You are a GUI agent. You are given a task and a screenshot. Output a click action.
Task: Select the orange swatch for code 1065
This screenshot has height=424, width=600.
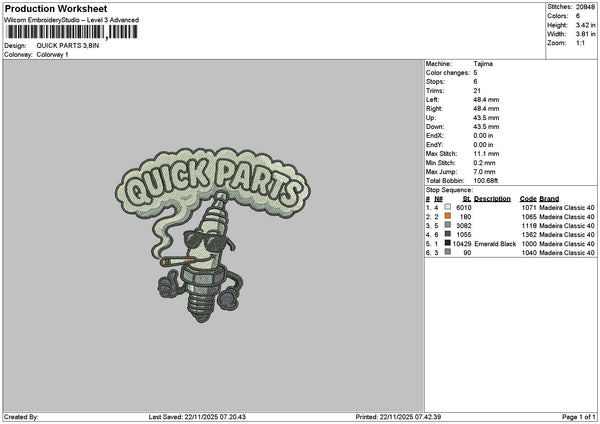pos(447,216)
